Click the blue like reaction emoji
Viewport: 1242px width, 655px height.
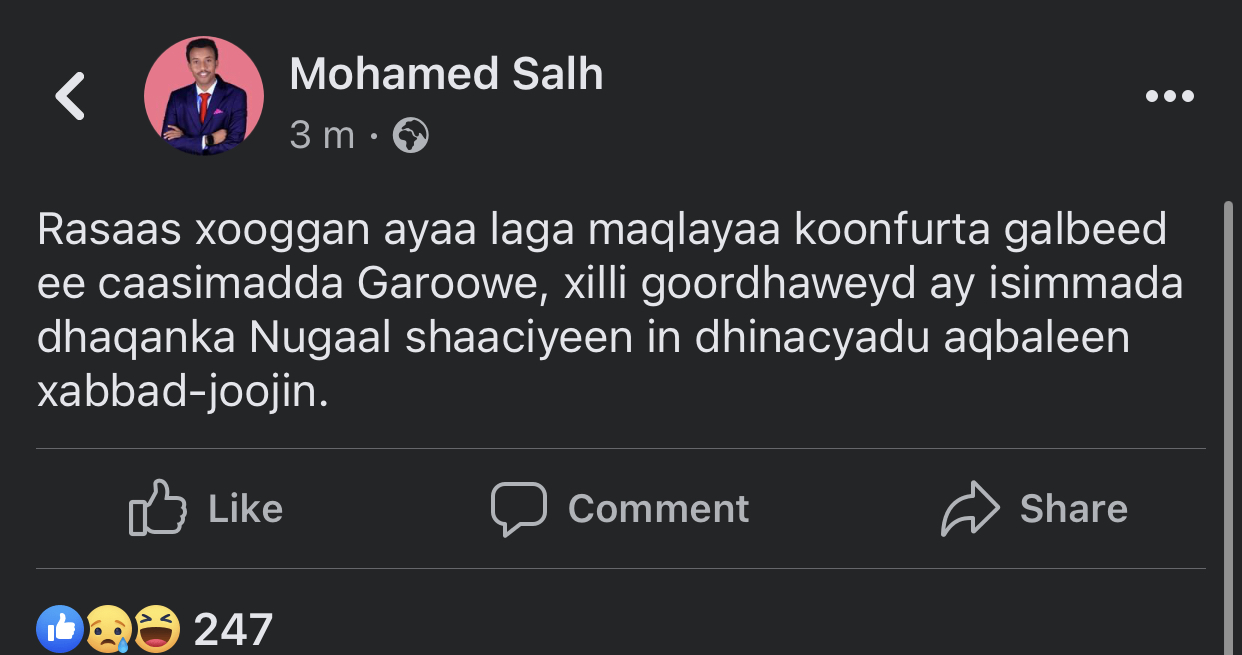60,629
